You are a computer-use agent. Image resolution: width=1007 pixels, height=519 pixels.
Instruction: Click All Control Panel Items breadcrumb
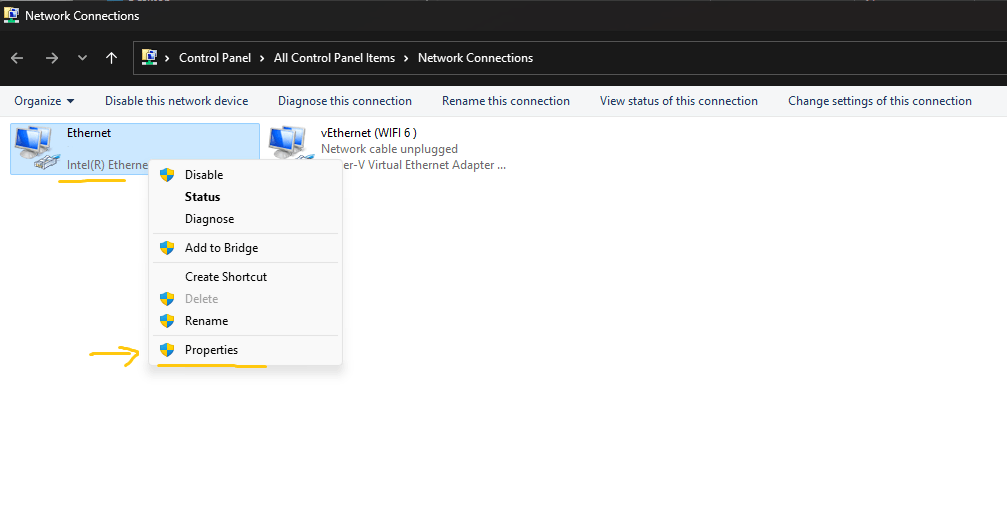(335, 58)
